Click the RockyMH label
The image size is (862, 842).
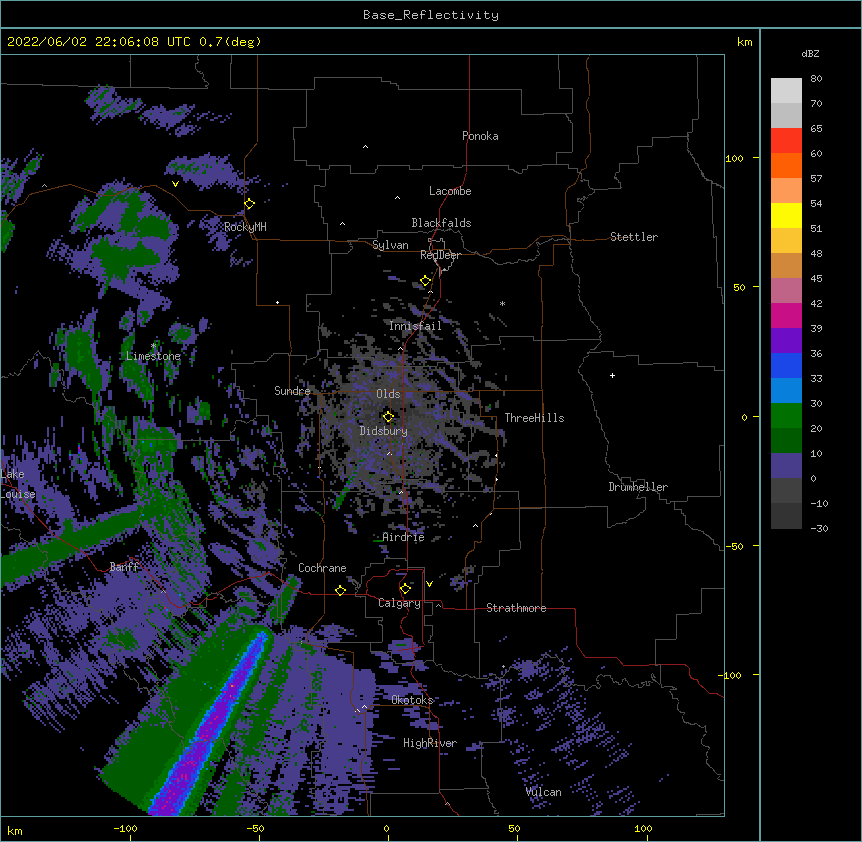245,227
